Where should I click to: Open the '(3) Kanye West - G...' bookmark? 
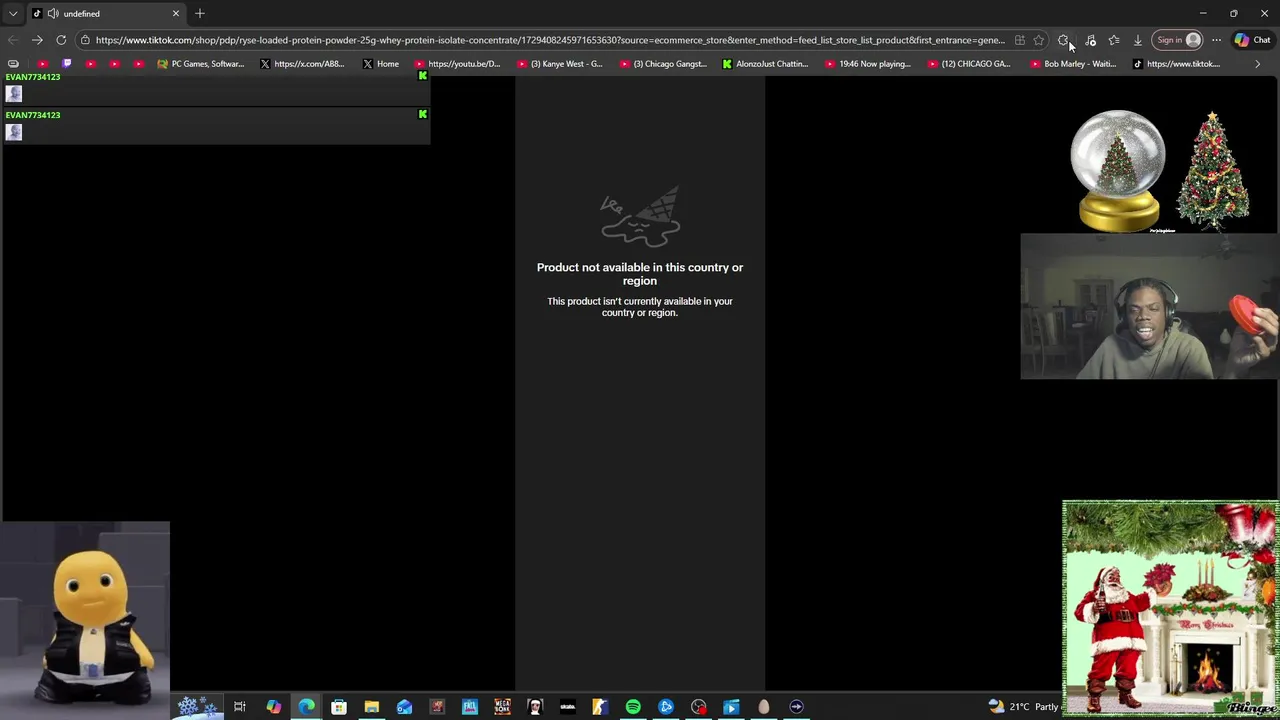(x=560, y=64)
